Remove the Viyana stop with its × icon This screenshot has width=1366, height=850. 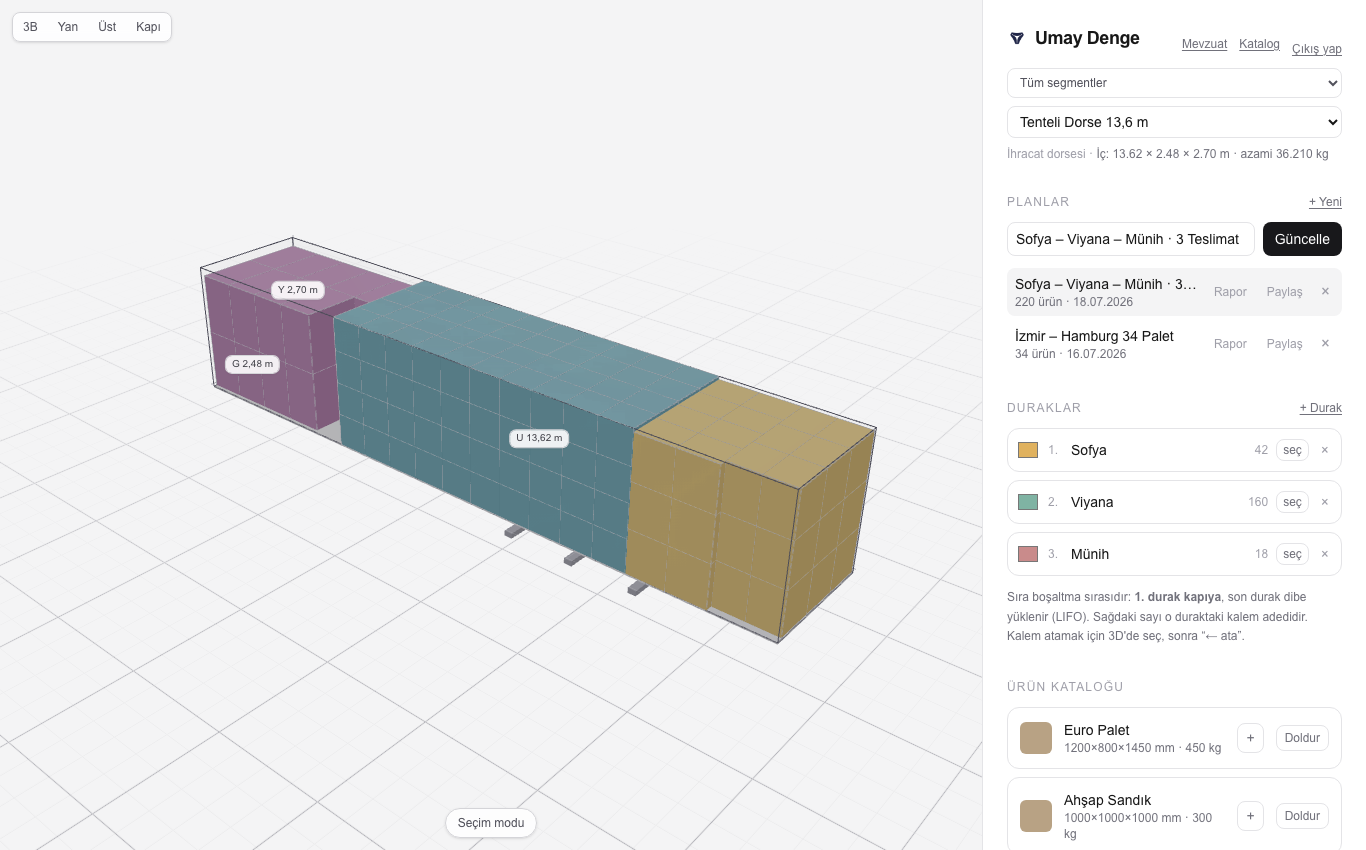point(1325,502)
